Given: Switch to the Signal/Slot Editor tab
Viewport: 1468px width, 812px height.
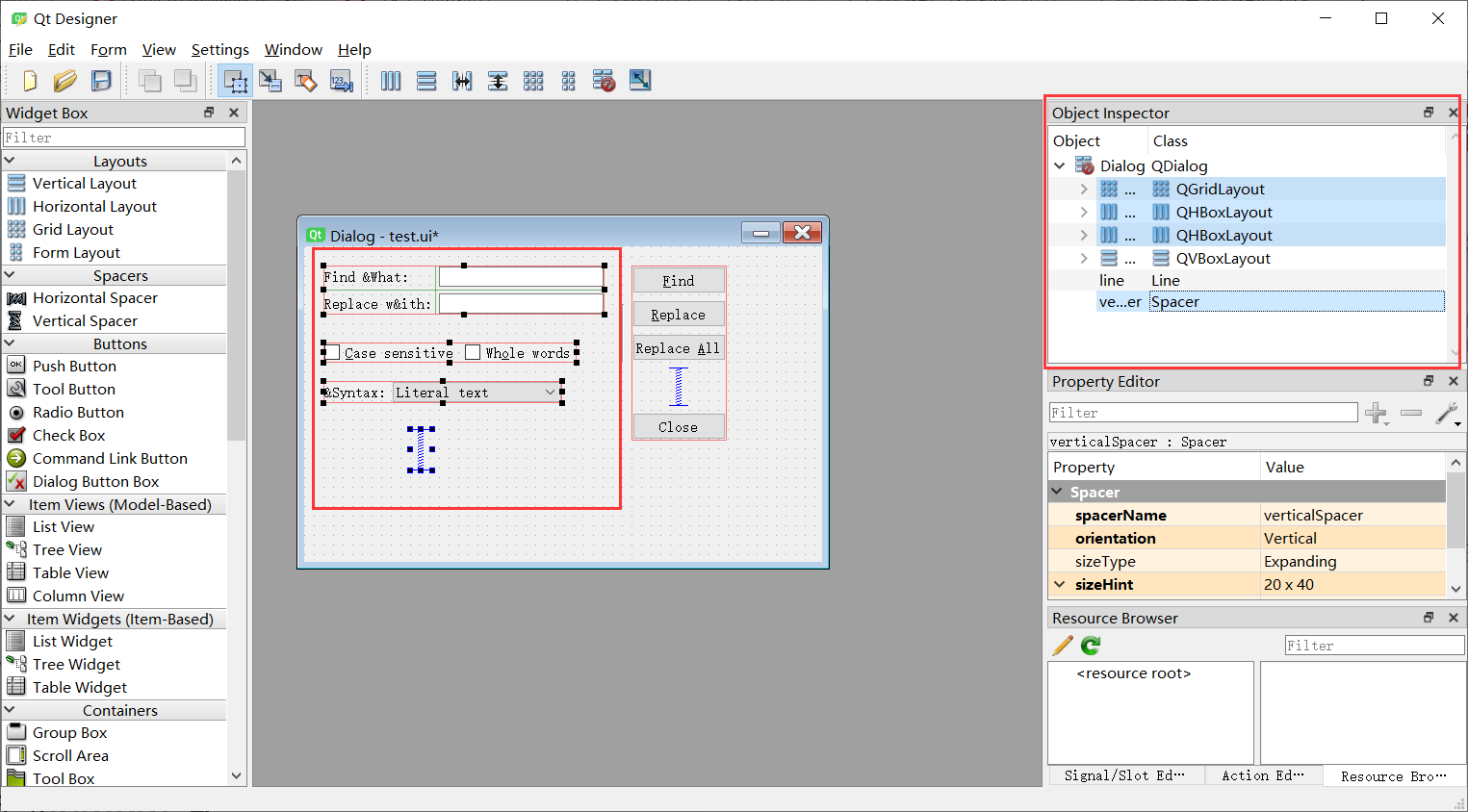Looking at the screenshot, I should [x=1124, y=775].
